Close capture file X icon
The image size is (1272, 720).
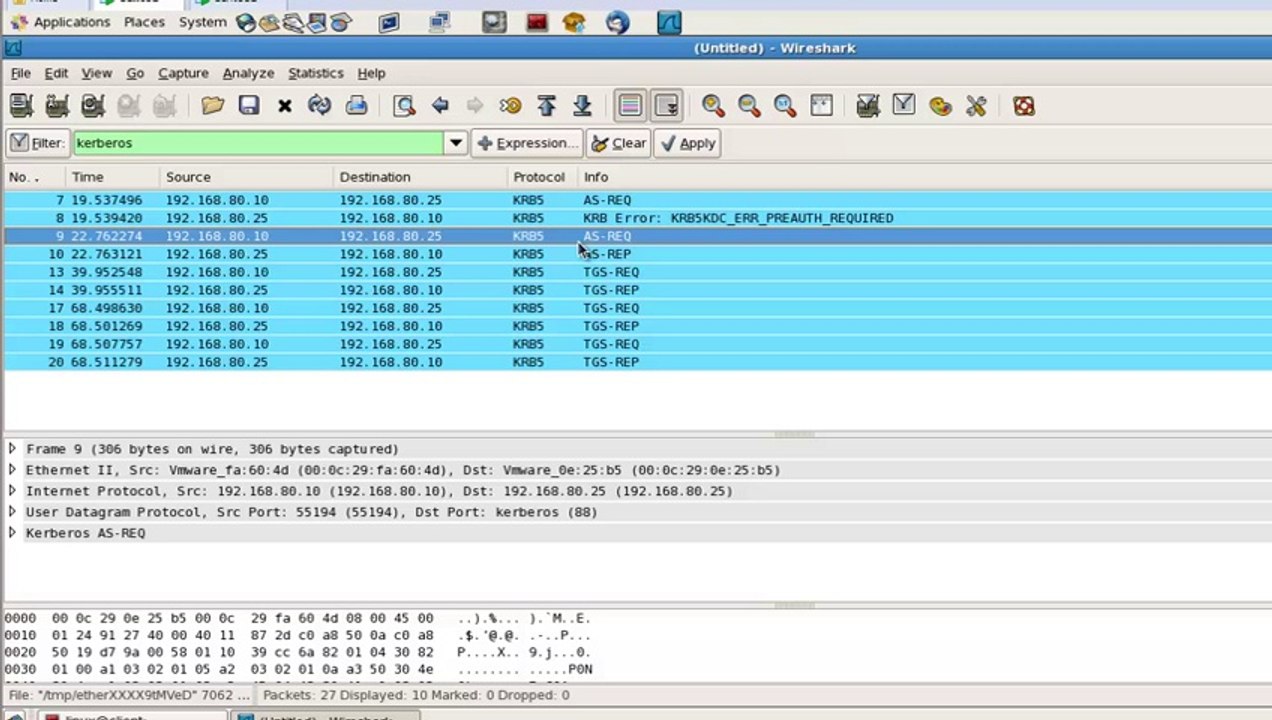tap(284, 106)
